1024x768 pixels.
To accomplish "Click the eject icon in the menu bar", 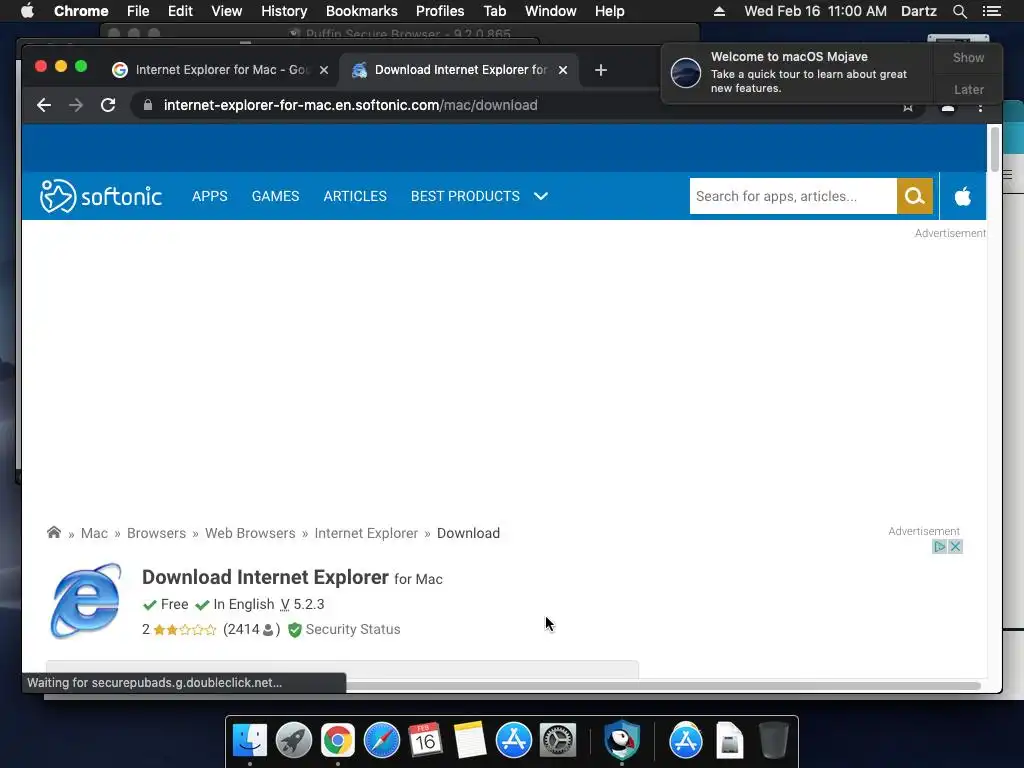I will pos(719,11).
